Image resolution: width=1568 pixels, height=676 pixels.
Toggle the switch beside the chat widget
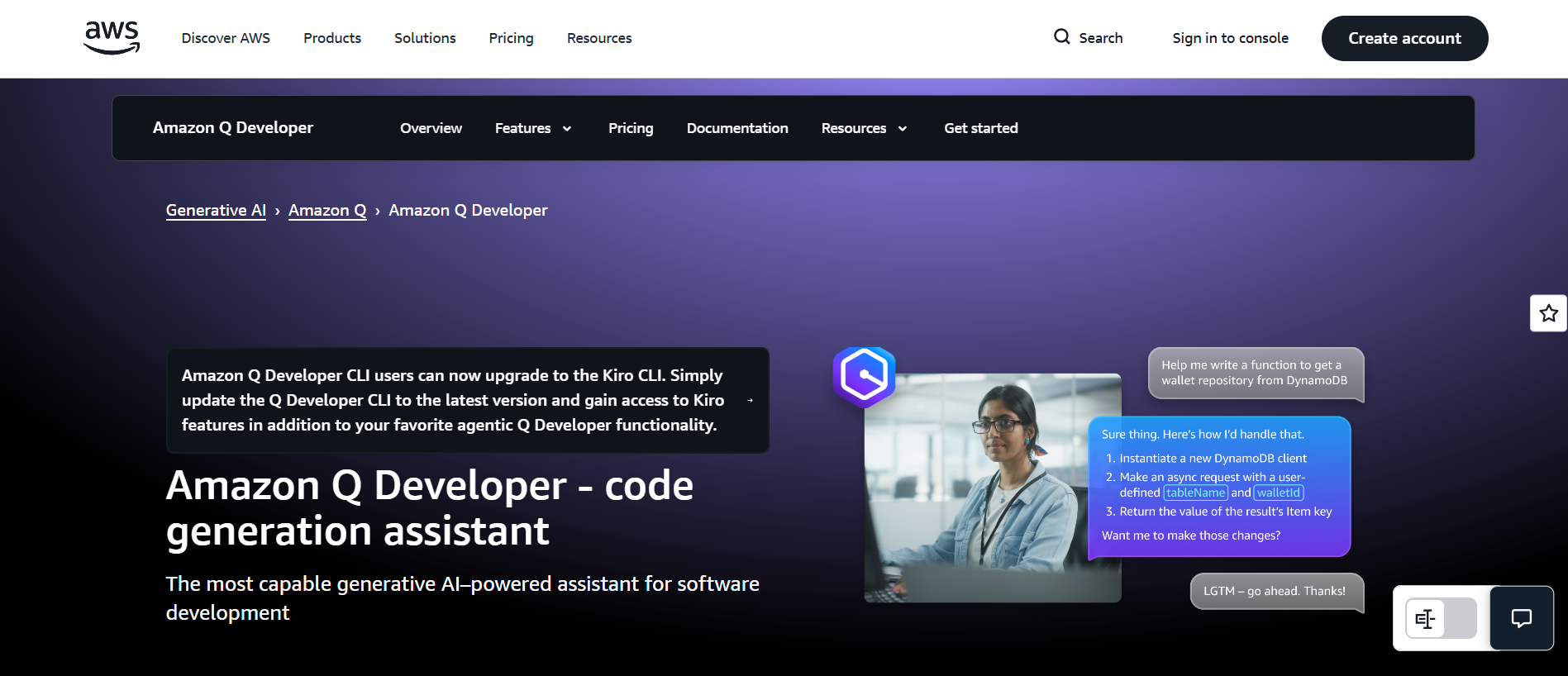pyautogui.click(x=1441, y=618)
